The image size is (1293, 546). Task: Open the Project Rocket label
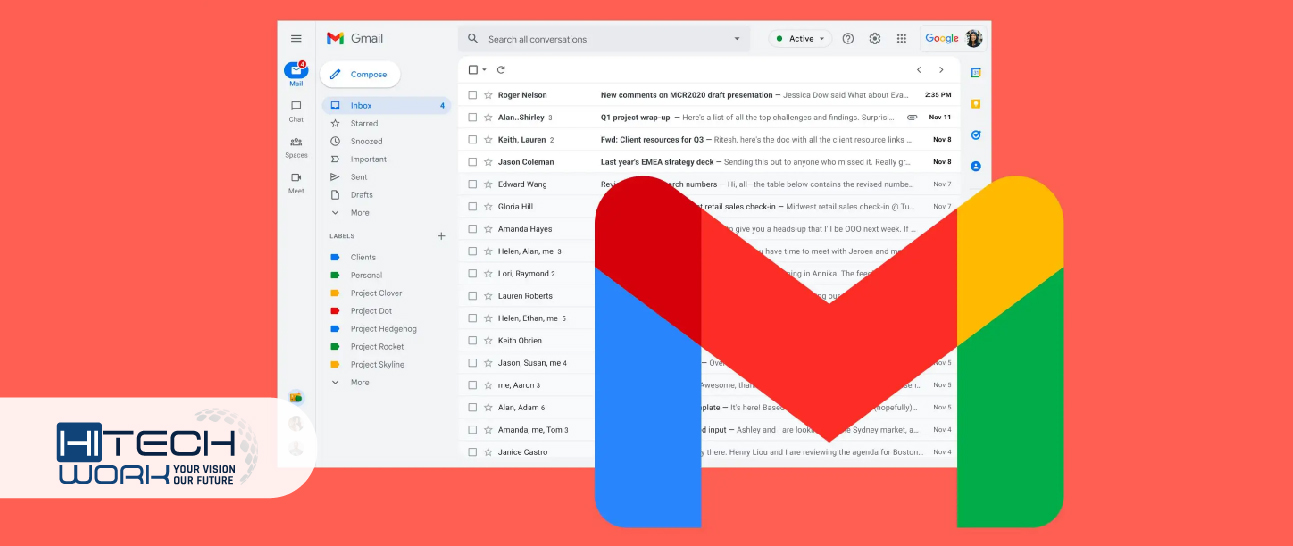coord(377,347)
